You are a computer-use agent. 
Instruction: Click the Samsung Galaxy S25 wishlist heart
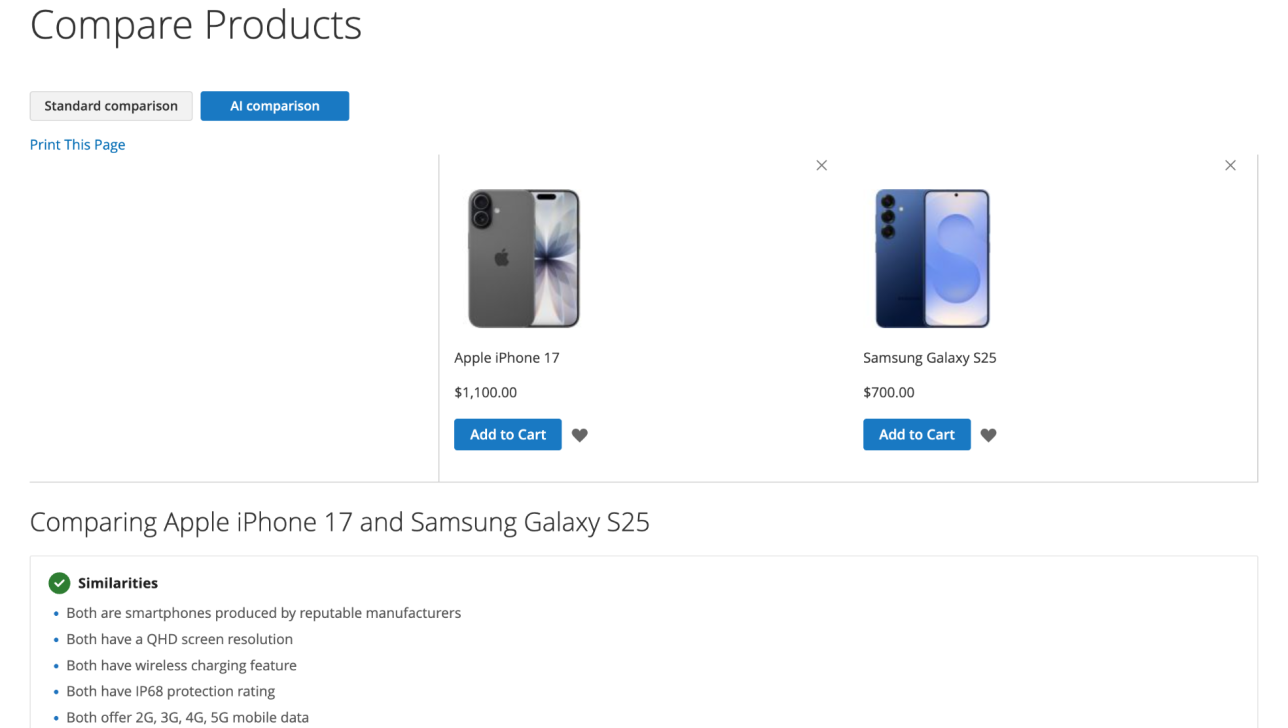click(x=989, y=435)
